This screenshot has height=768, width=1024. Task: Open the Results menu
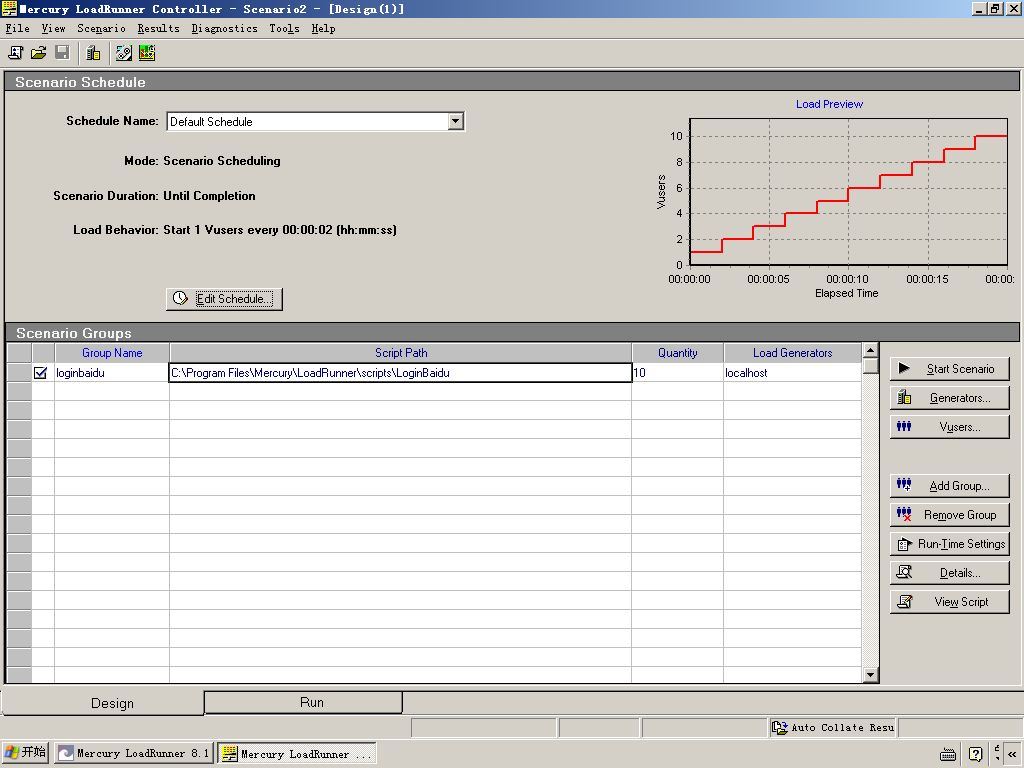pos(159,28)
